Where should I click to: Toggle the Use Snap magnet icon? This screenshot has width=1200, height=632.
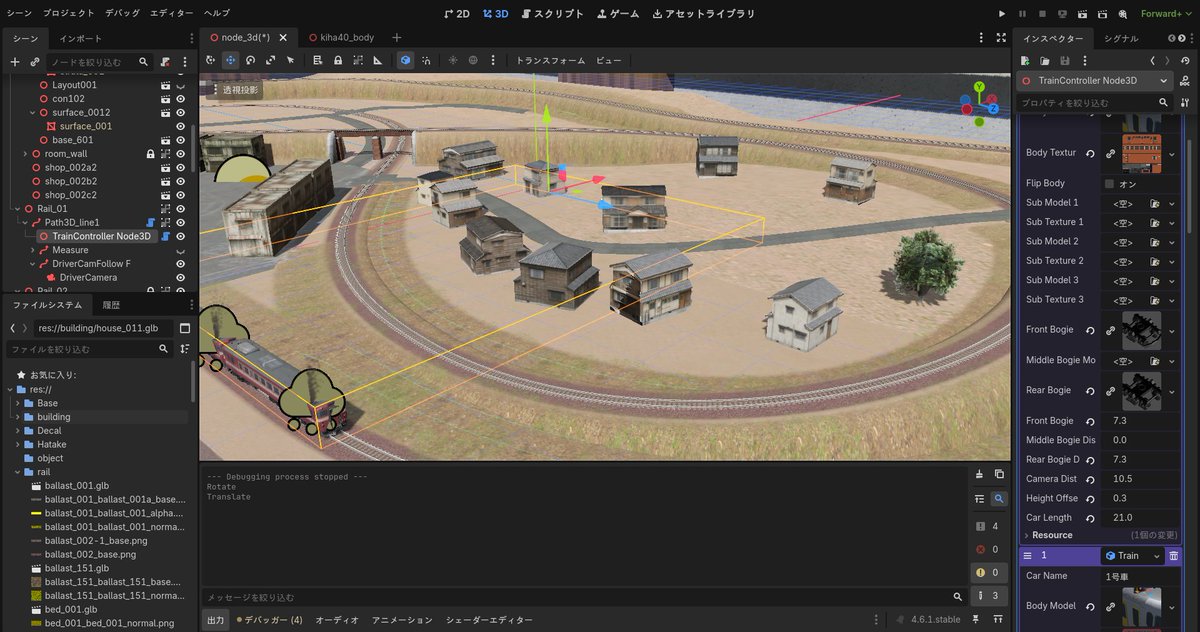coord(427,60)
